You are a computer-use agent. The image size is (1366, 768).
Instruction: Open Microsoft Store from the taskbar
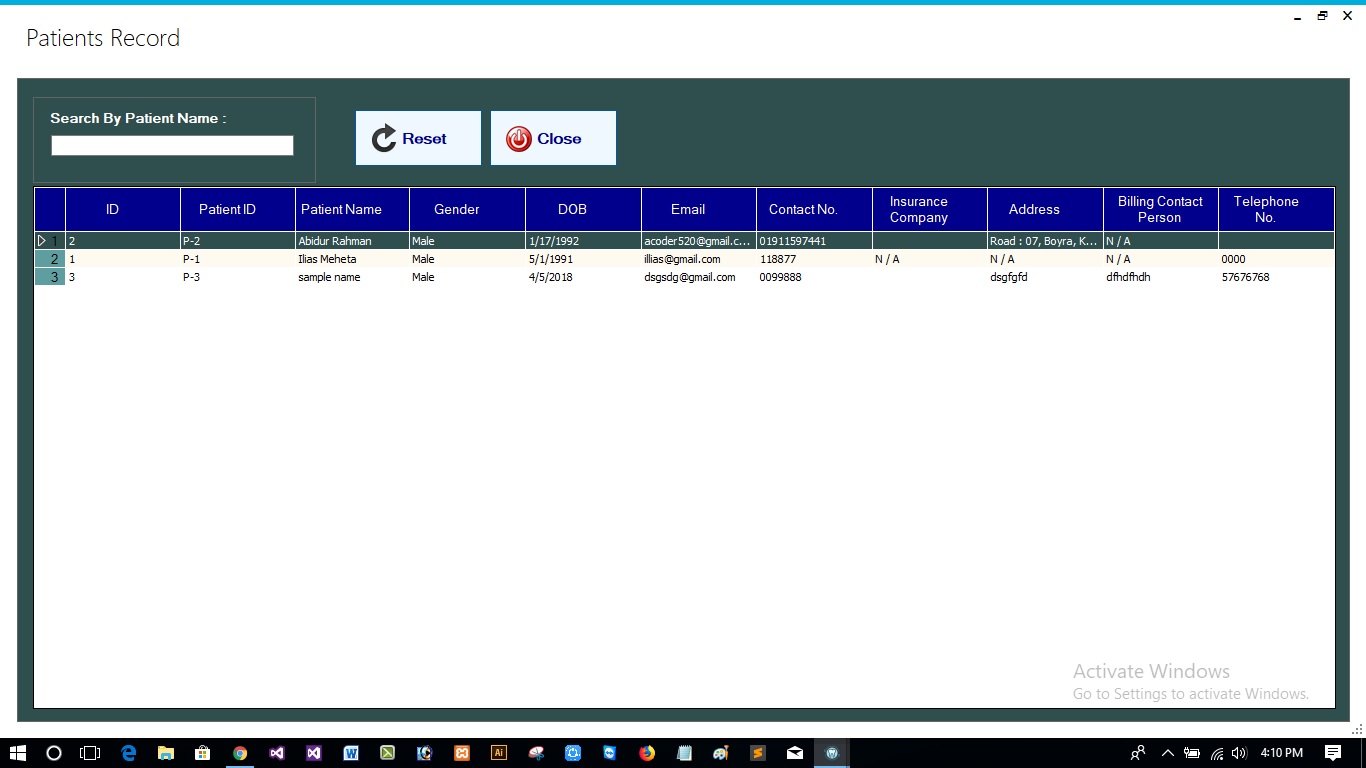(x=202, y=753)
